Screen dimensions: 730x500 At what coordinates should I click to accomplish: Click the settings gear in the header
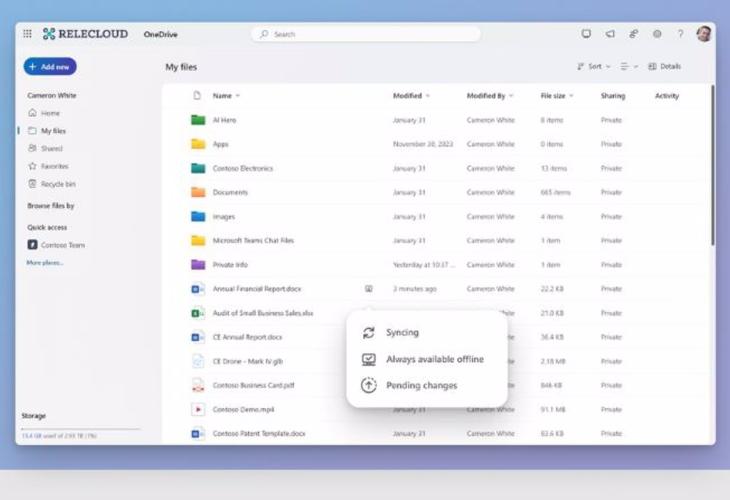[x=657, y=34]
